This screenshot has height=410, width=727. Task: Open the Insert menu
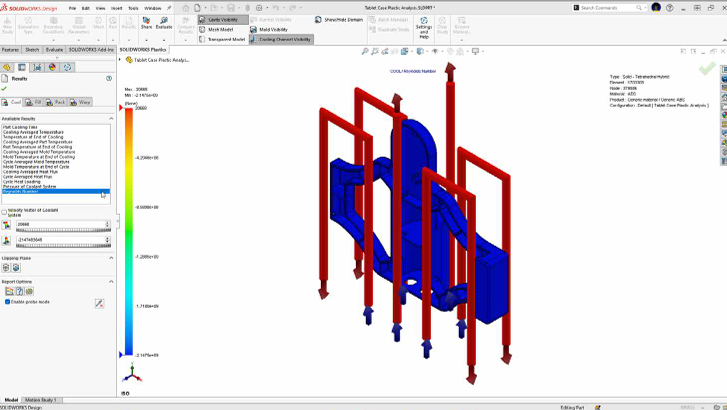coord(116,8)
